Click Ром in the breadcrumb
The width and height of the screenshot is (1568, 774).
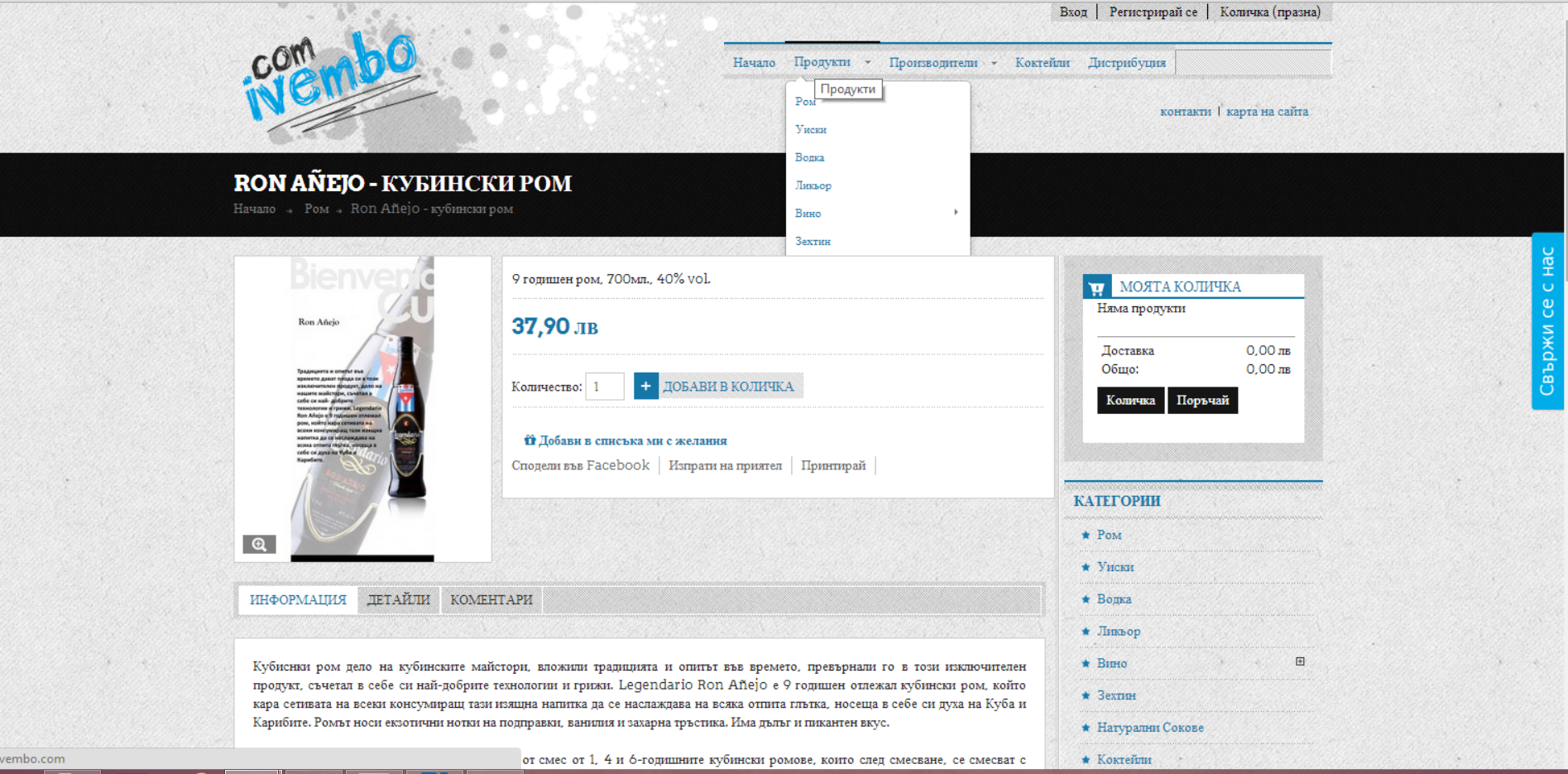click(x=316, y=209)
